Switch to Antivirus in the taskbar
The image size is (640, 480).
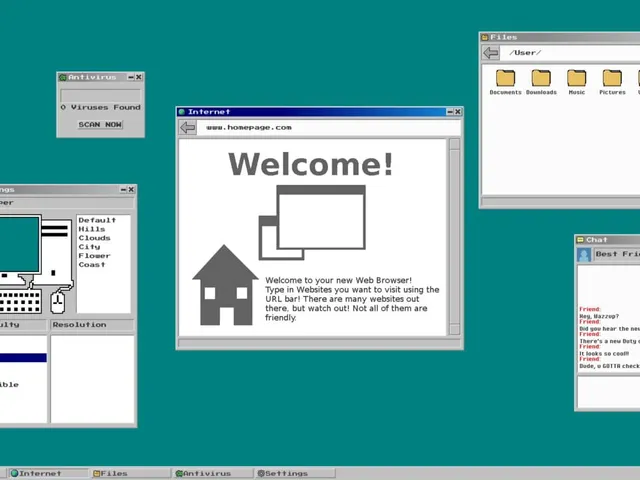click(x=213, y=473)
